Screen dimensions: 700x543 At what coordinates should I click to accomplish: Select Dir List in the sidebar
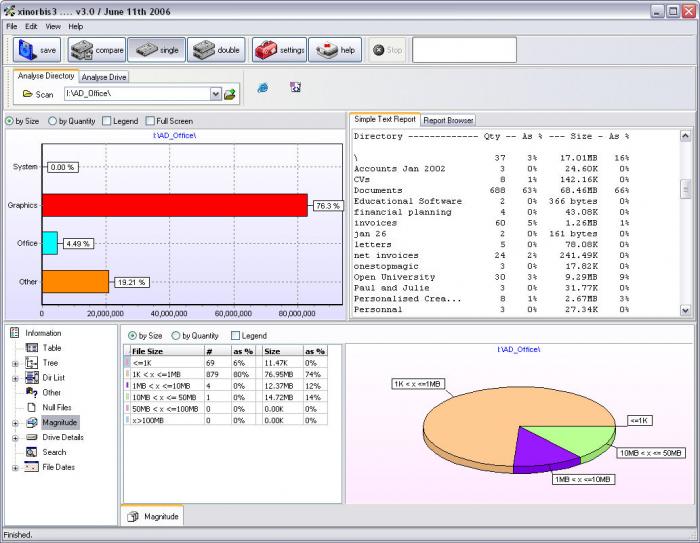(54, 378)
